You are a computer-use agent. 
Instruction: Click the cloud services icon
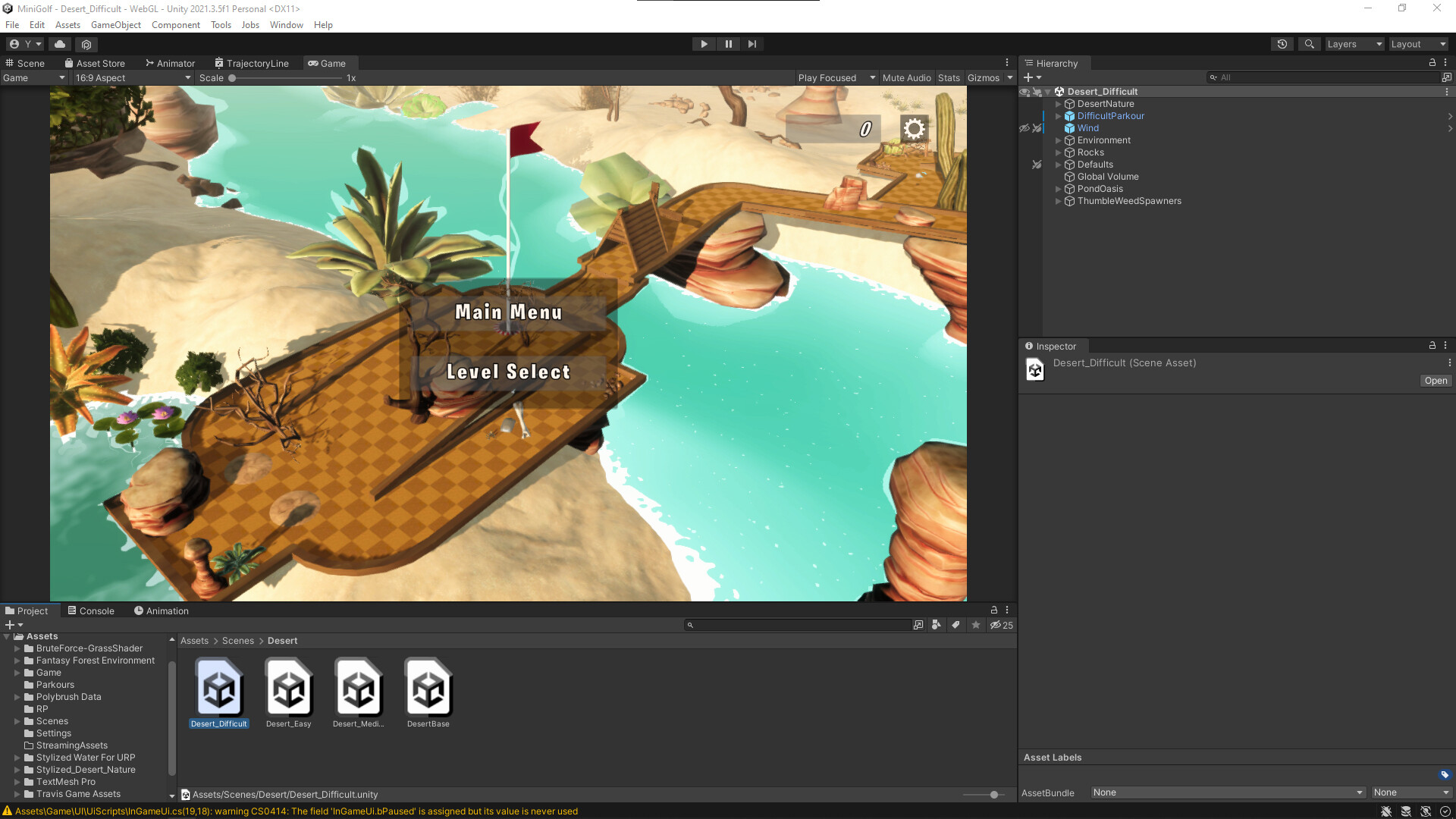60,44
